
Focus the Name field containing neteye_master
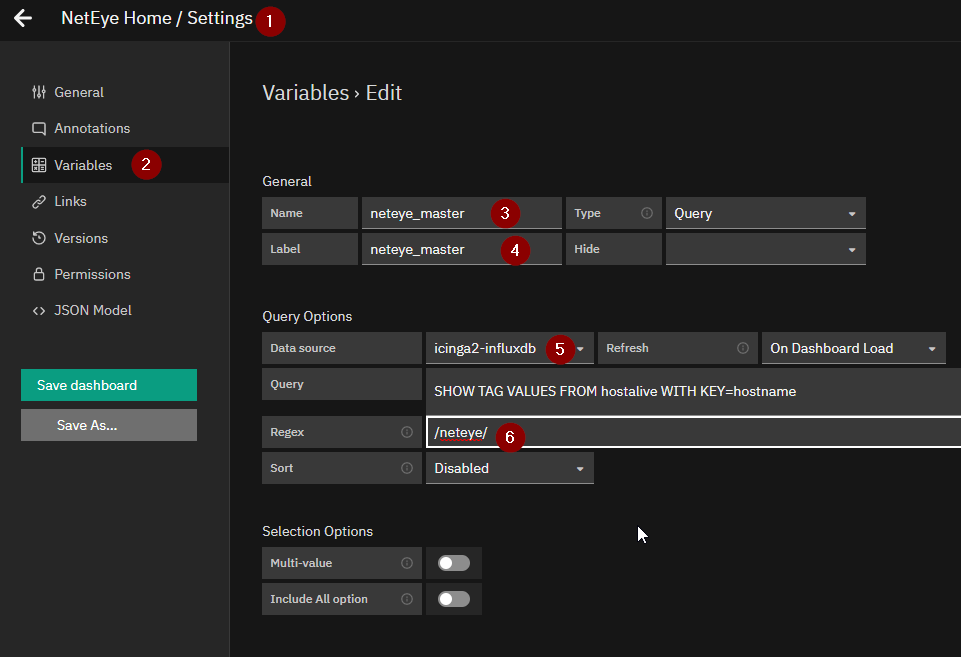click(x=462, y=213)
